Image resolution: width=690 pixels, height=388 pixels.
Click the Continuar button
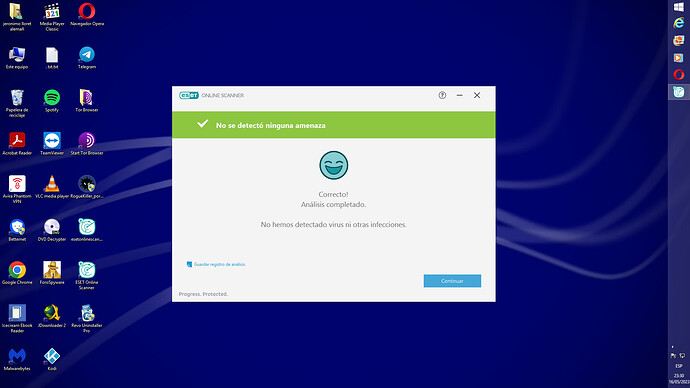[x=452, y=281]
